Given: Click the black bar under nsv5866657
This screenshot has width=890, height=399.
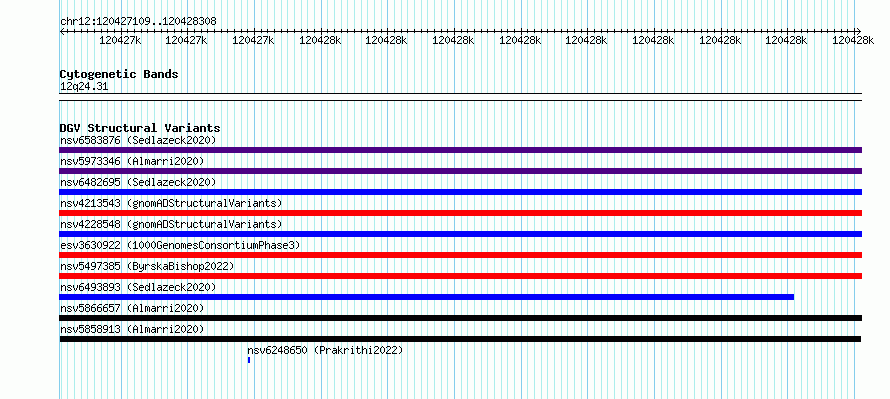Looking at the screenshot, I should (x=460, y=318).
